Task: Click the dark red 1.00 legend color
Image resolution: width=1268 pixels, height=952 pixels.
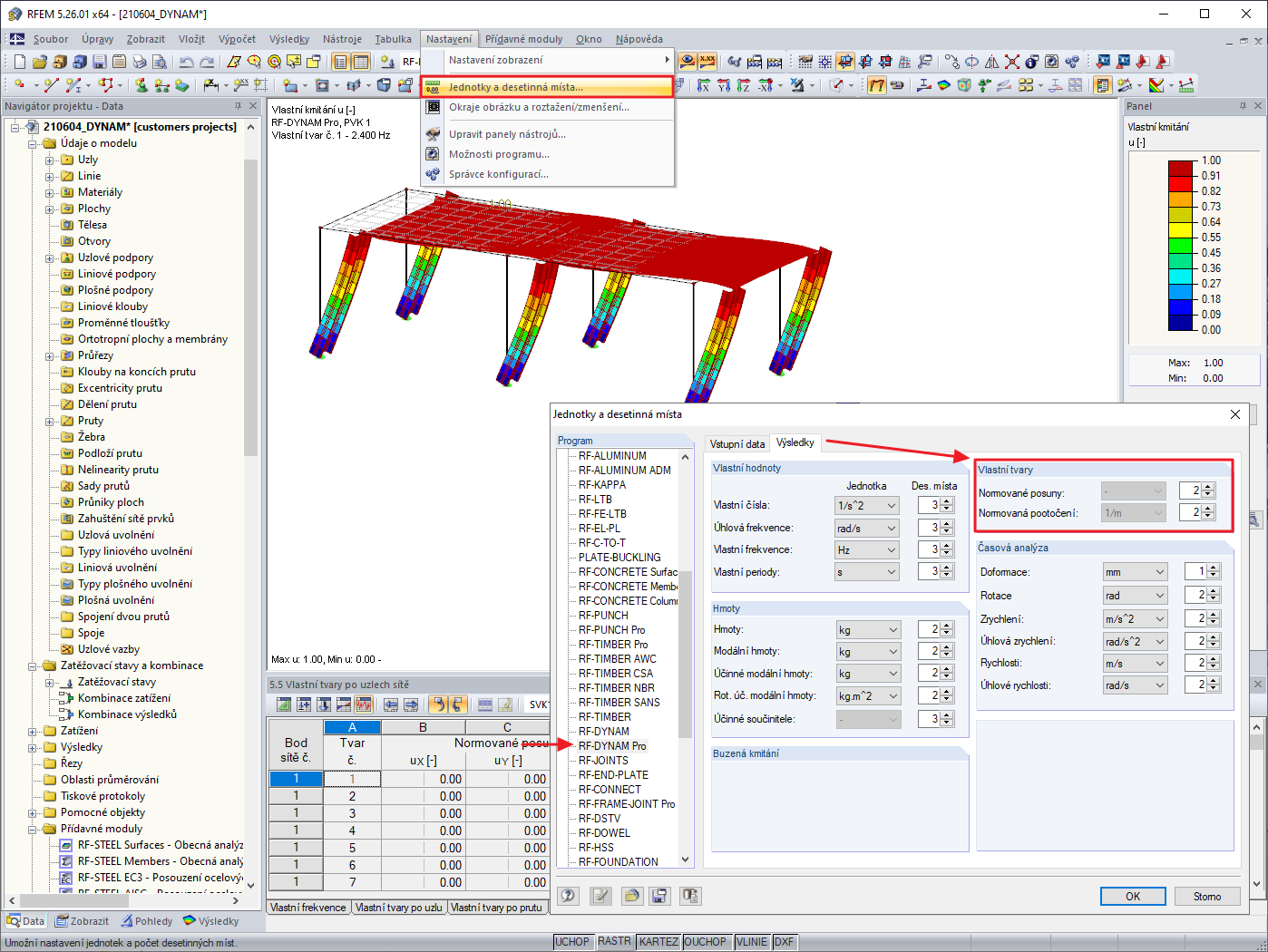Action: 1180,168
